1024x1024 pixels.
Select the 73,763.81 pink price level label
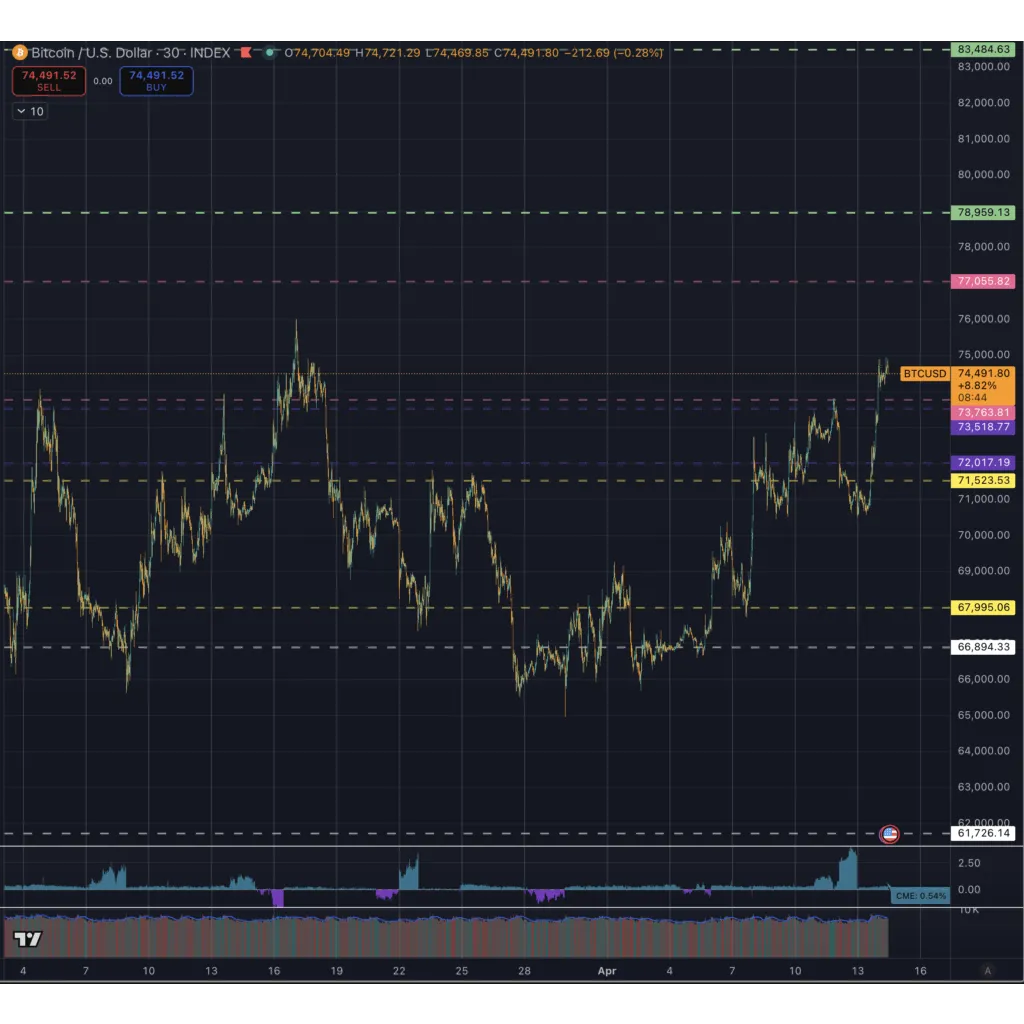pyautogui.click(x=983, y=413)
